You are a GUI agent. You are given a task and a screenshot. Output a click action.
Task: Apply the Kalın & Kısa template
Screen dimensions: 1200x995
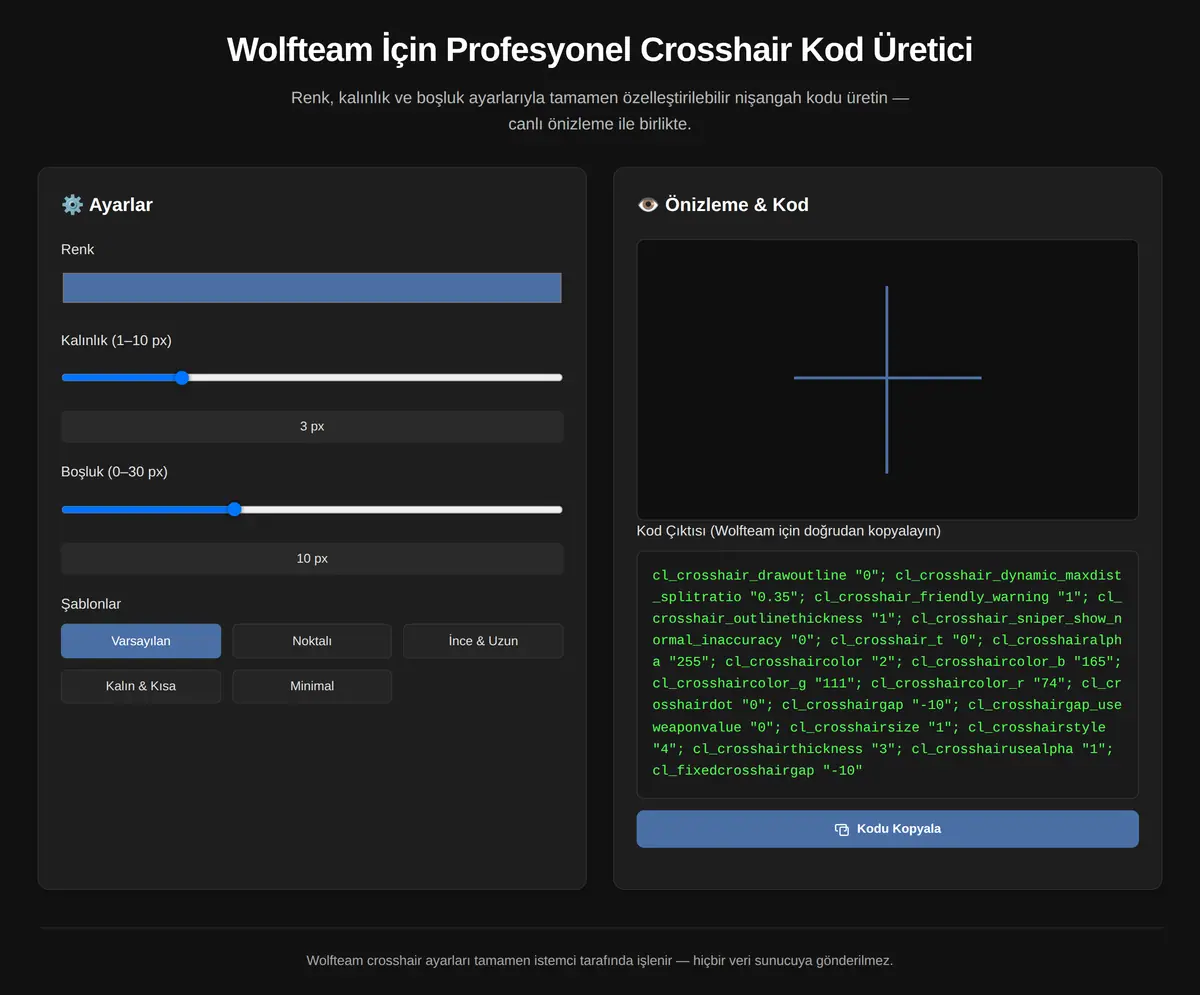tap(141, 686)
